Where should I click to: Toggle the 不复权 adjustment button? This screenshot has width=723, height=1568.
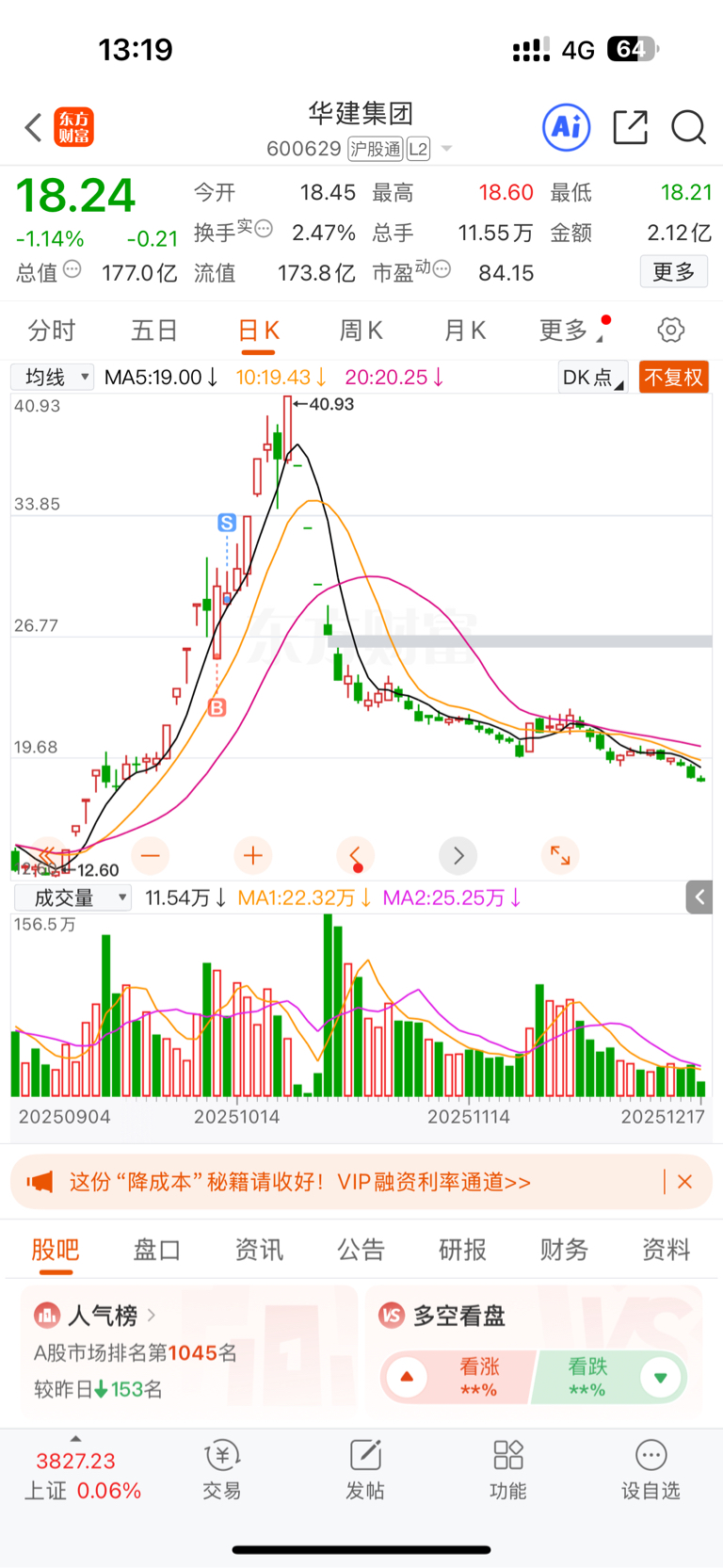tap(673, 377)
